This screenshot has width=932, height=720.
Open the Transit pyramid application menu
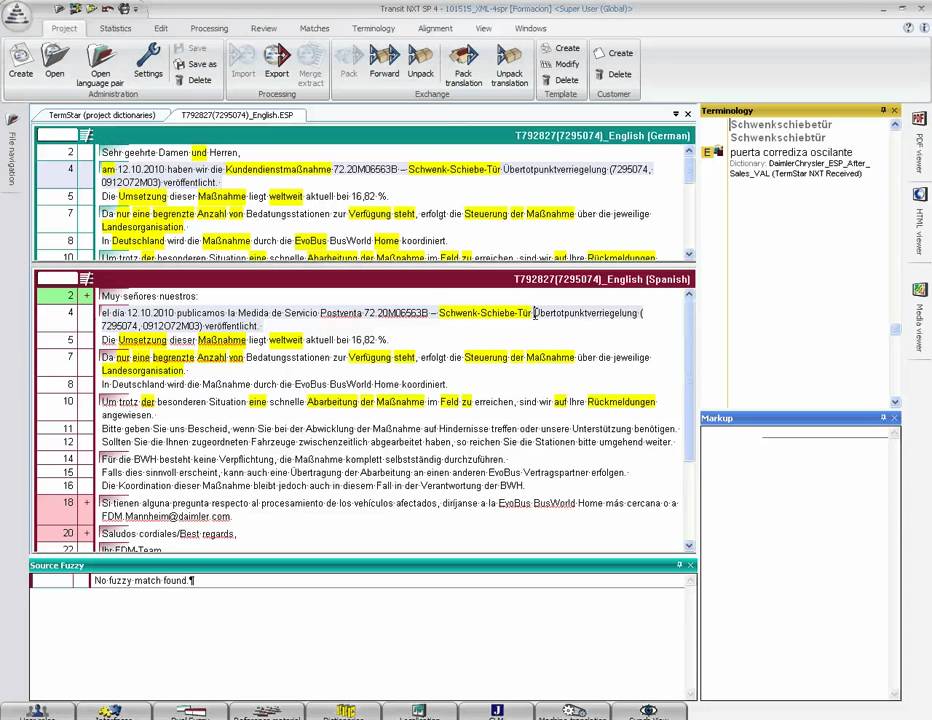click(17, 15)
